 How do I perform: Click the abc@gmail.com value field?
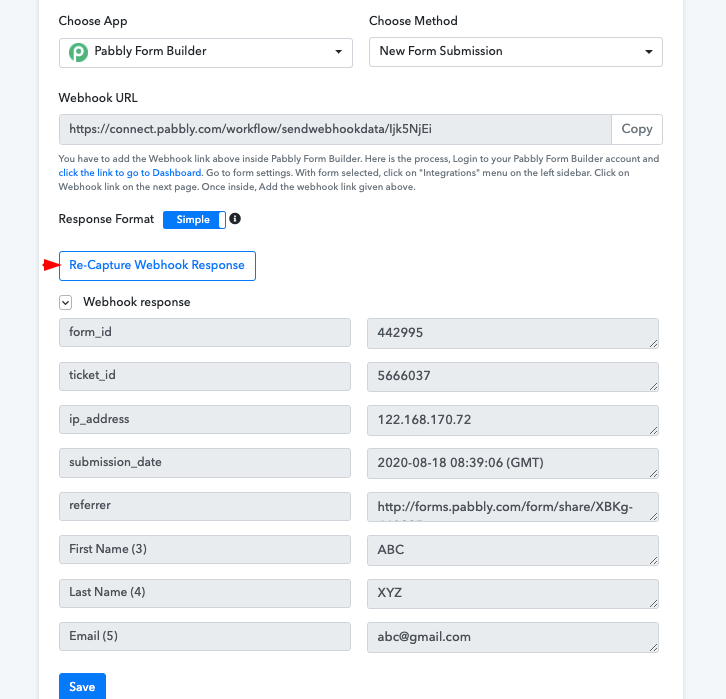(513, 637)
